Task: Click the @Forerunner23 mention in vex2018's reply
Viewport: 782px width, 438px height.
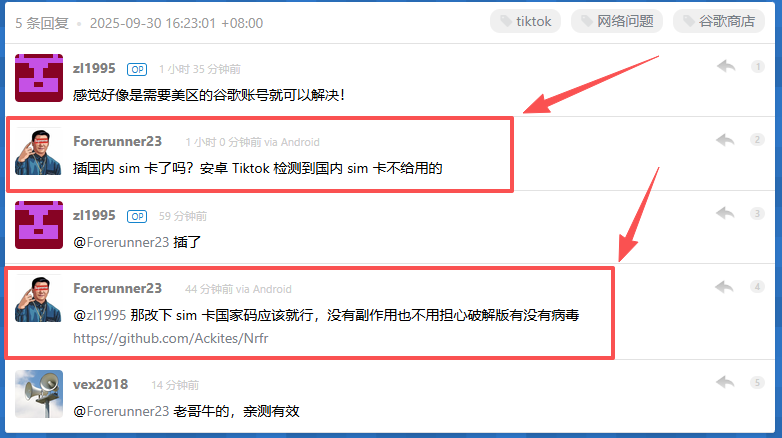Action: tap(121, 411)
